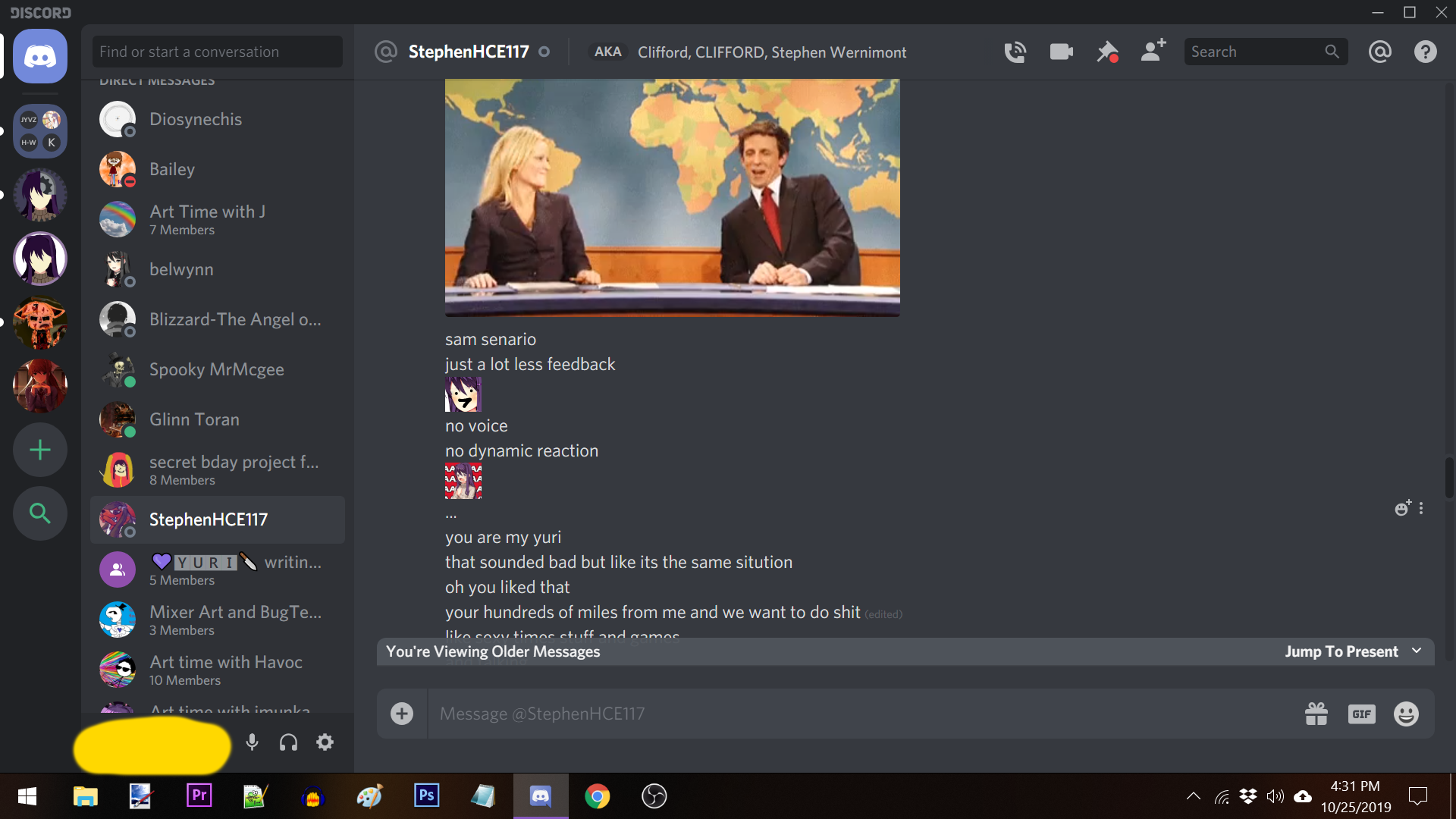Open belwynn conversation
The width and height of the screenshot is (1456, 819).
pyautogui.click(x=218, y=269)
